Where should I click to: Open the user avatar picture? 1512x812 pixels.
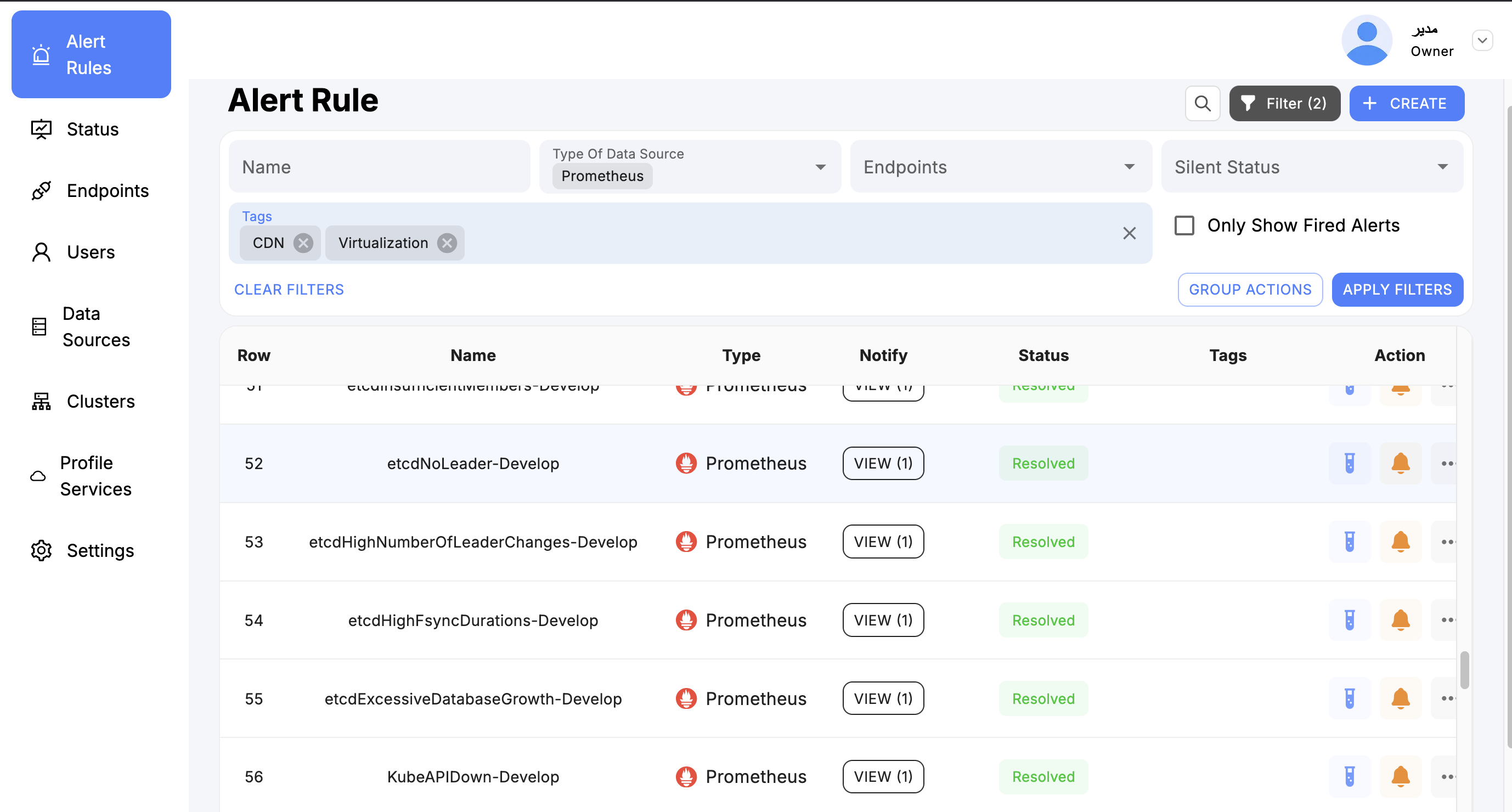pyautogui.click(x=1367, y=40)
